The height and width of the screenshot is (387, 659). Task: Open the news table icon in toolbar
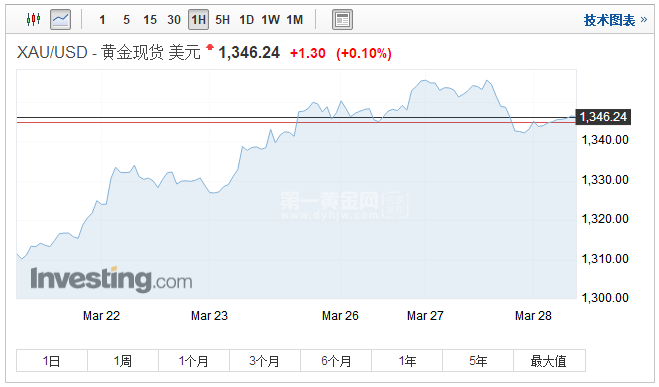343,20
